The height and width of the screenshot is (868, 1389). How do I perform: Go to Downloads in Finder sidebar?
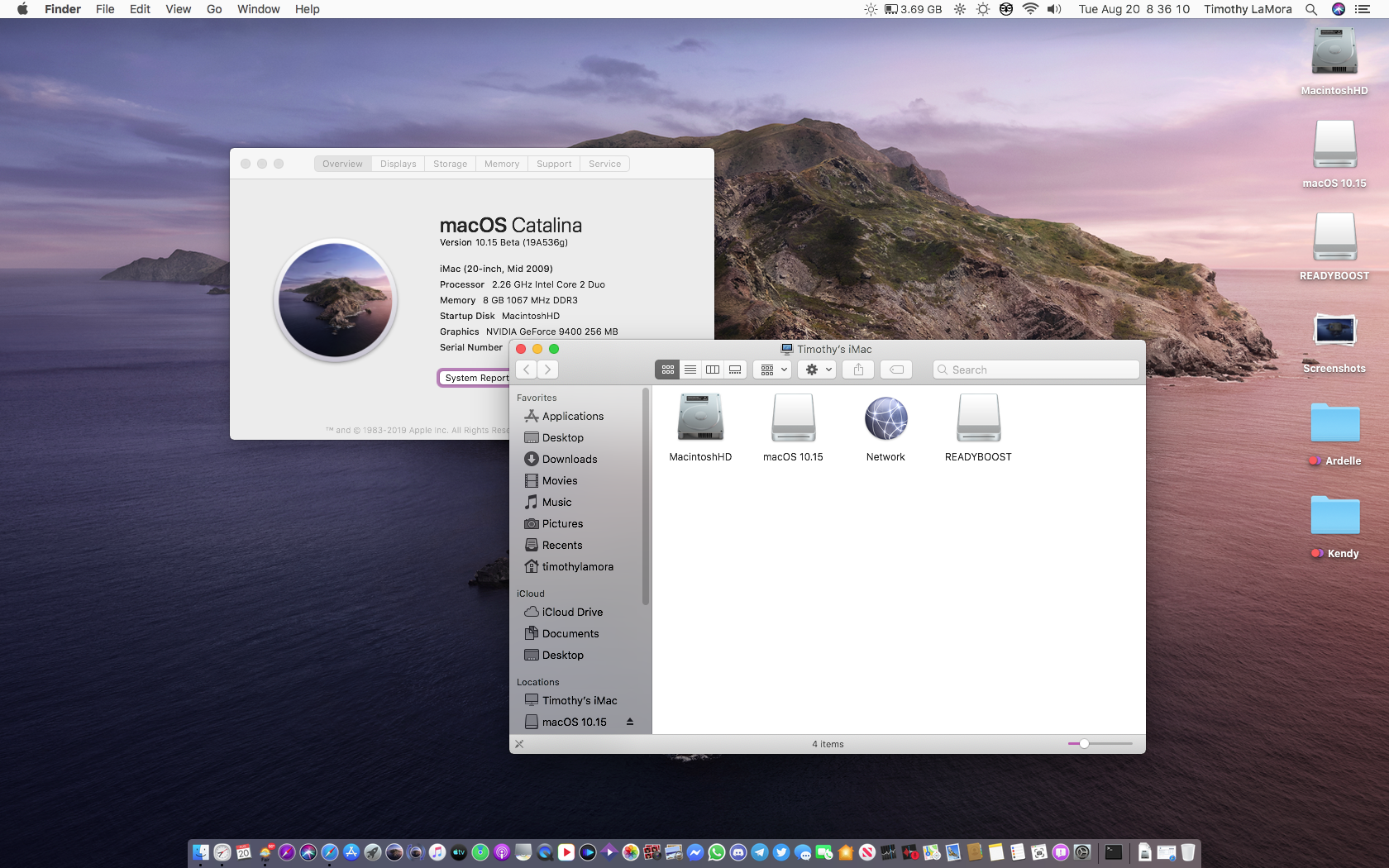569,459
